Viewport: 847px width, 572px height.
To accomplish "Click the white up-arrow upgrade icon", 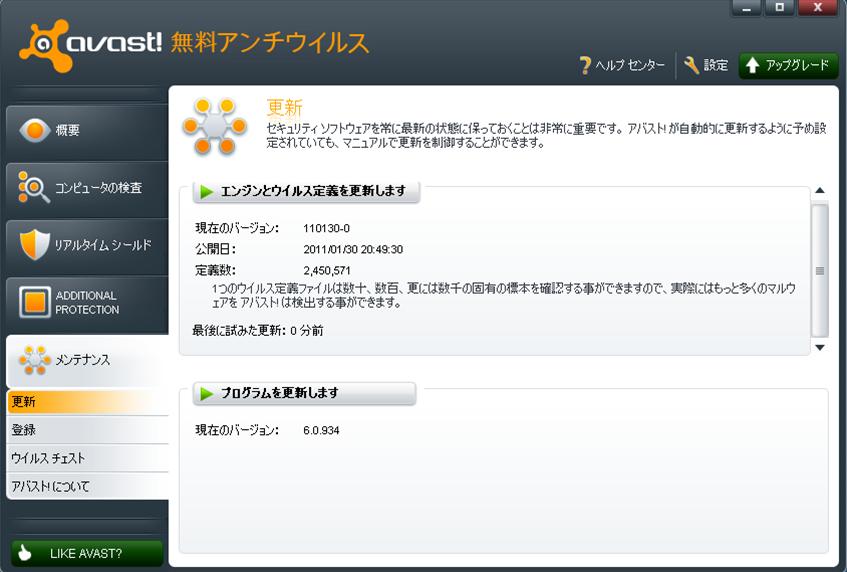I will [752, 65].
